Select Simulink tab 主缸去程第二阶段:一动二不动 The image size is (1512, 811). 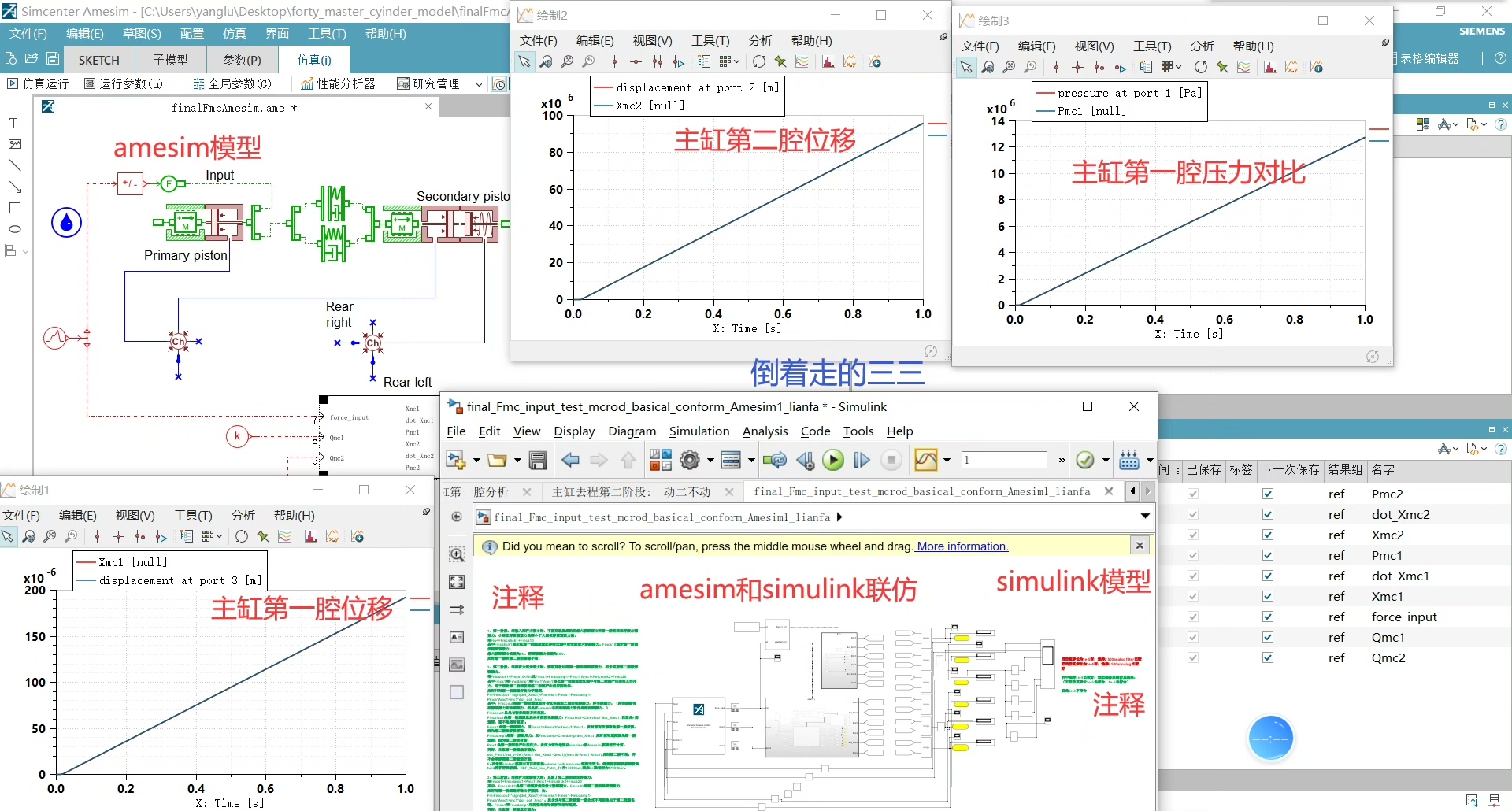632,492
